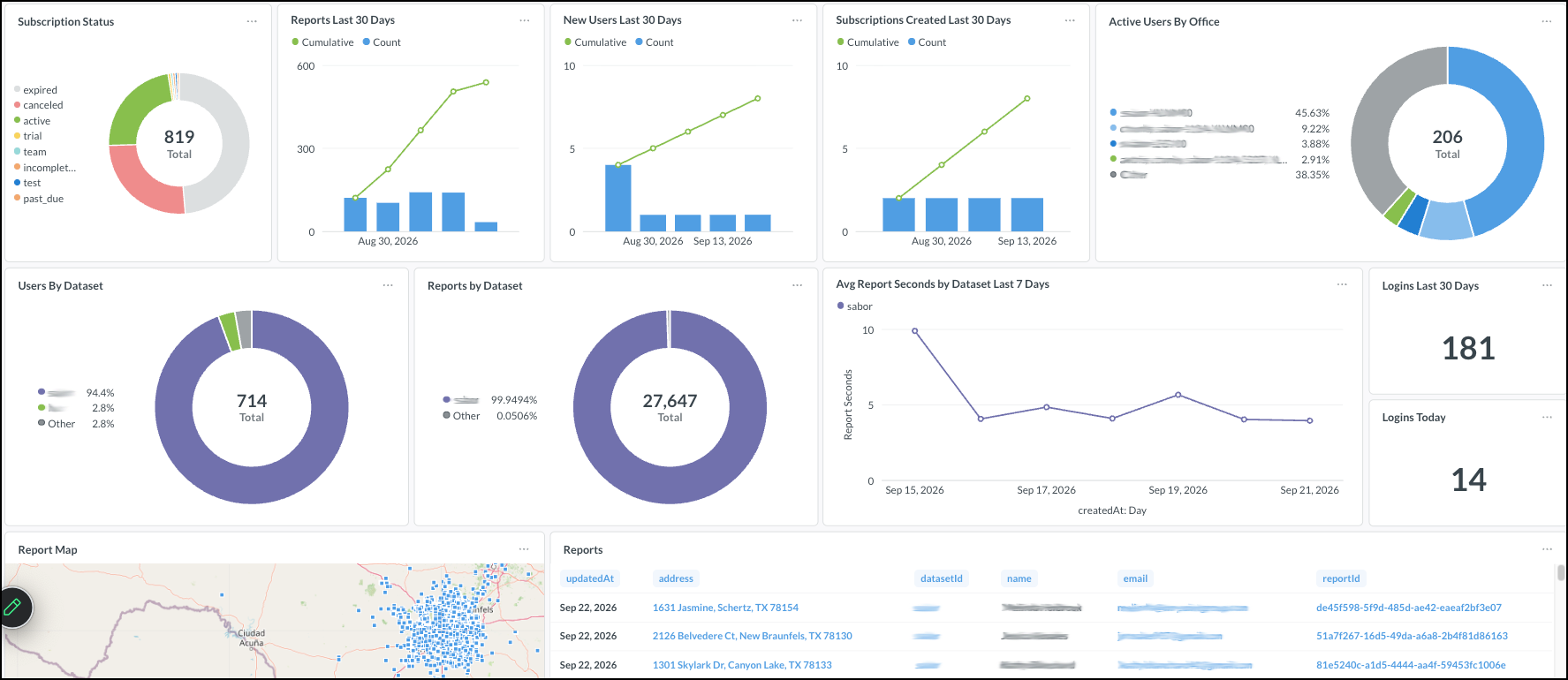Open the Subscription Status card options menu

pyautogui.click(x=252, y=21)
